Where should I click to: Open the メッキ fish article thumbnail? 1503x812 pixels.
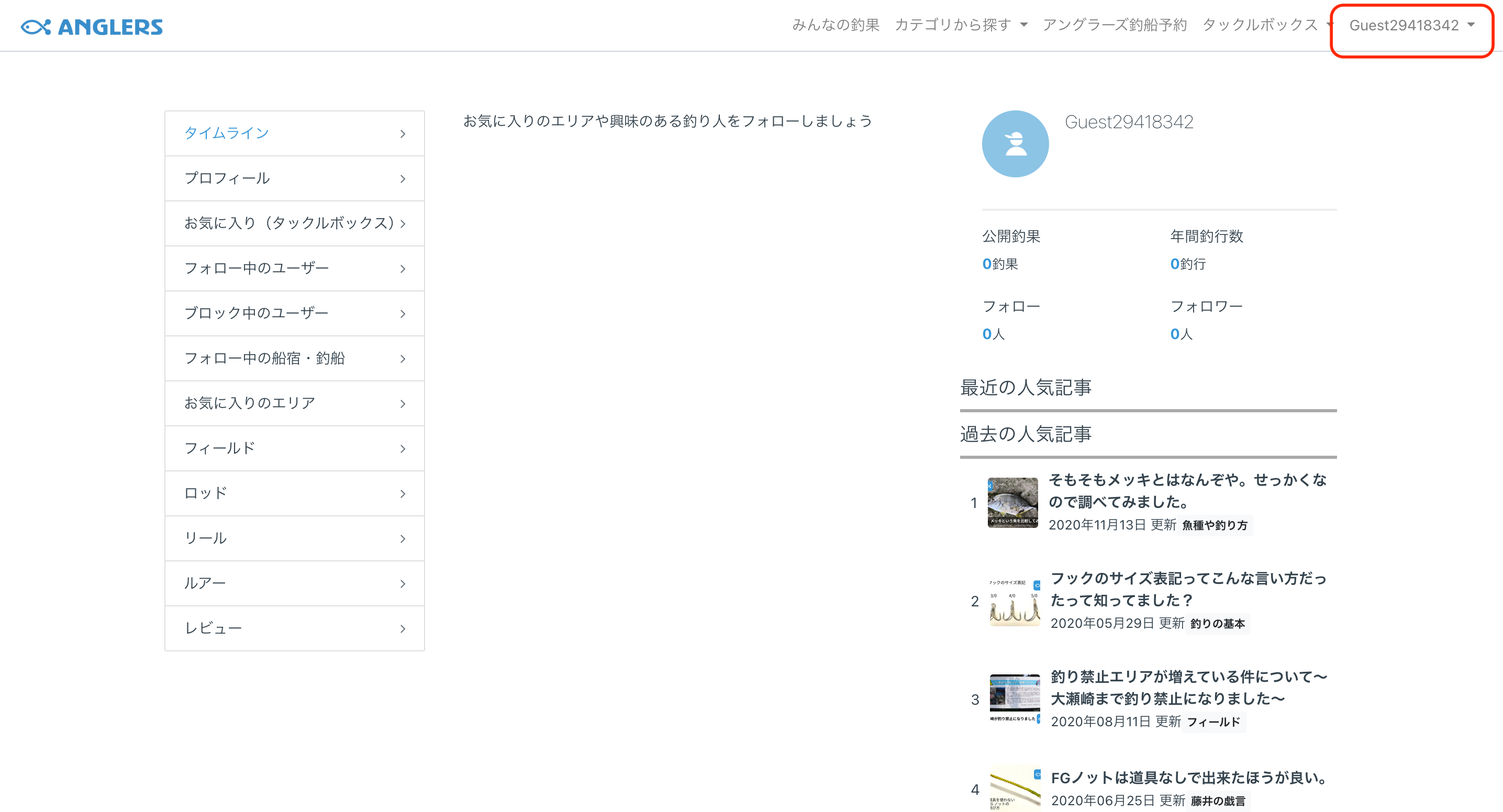click(x=1012, y=502)
